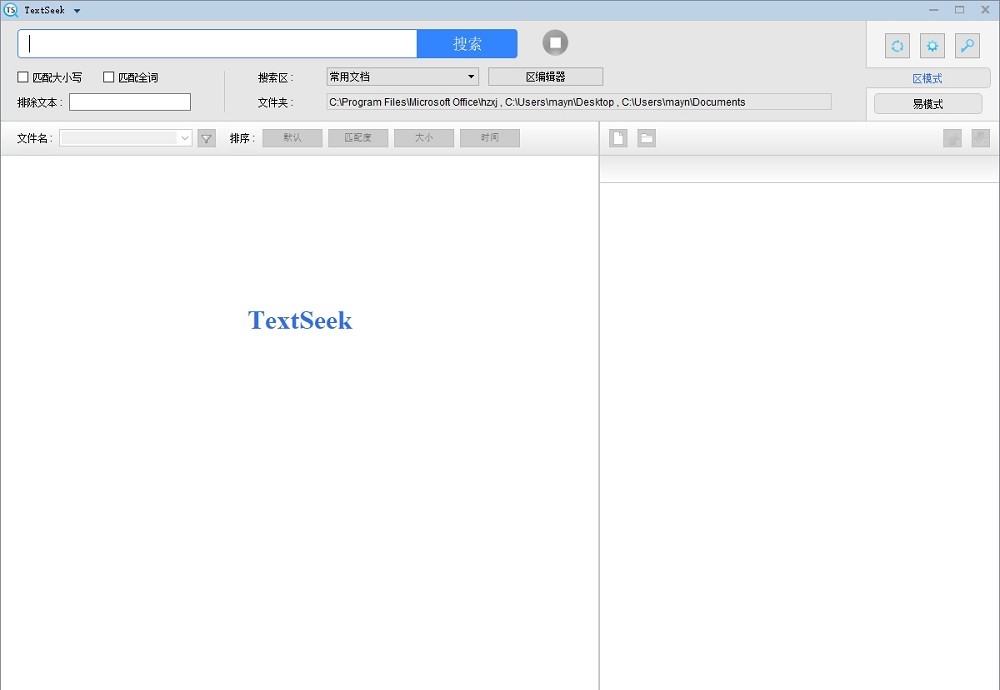The image size is (1000, 690).
Task: Open the TextSeek title dropdown arrow
Action: point(77,11)
